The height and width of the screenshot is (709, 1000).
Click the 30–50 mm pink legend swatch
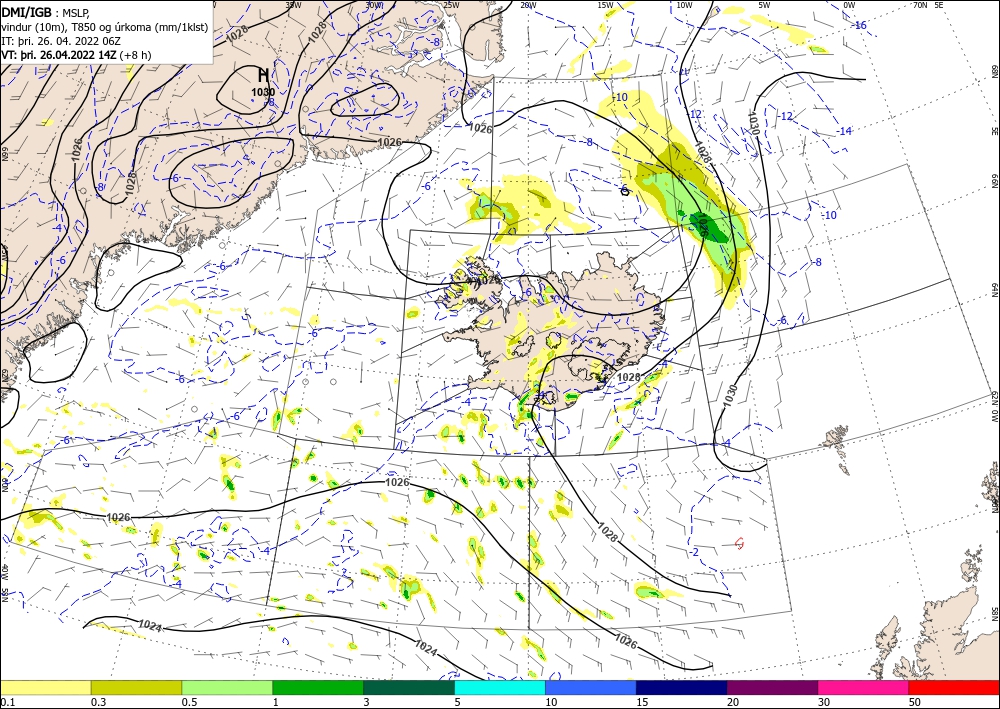(864, 687)
